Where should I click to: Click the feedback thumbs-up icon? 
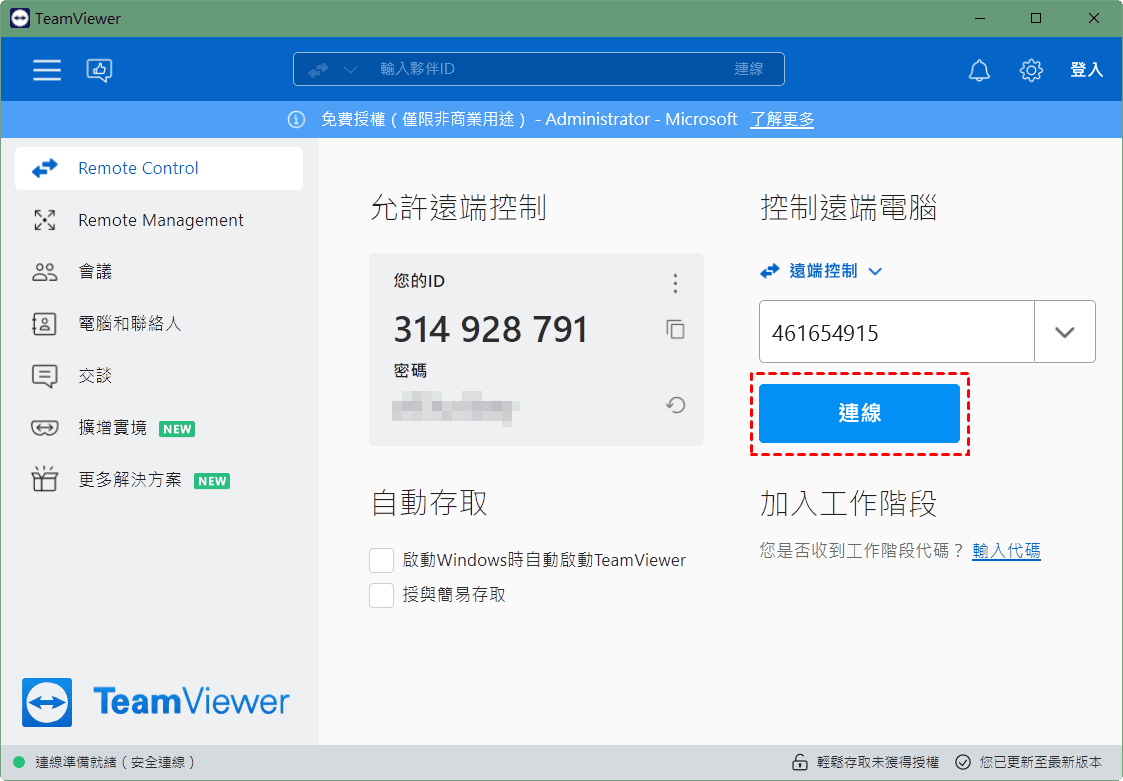(99, 69)
